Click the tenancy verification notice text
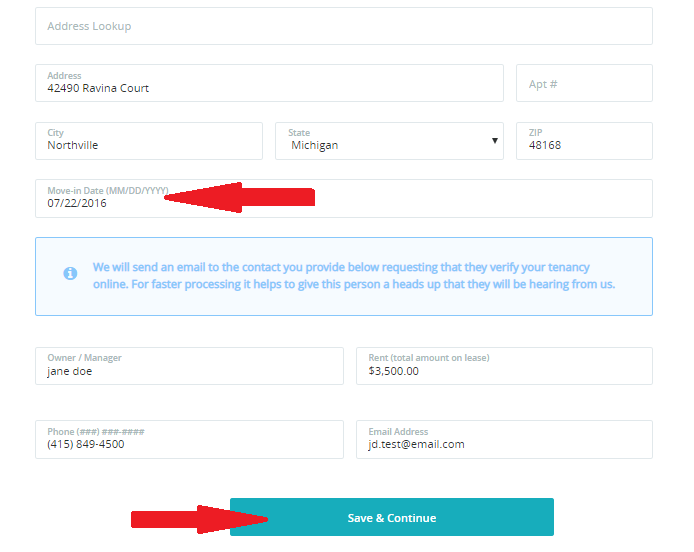Image resolution: width=694 pixels, height=552 pixels. 353,276
